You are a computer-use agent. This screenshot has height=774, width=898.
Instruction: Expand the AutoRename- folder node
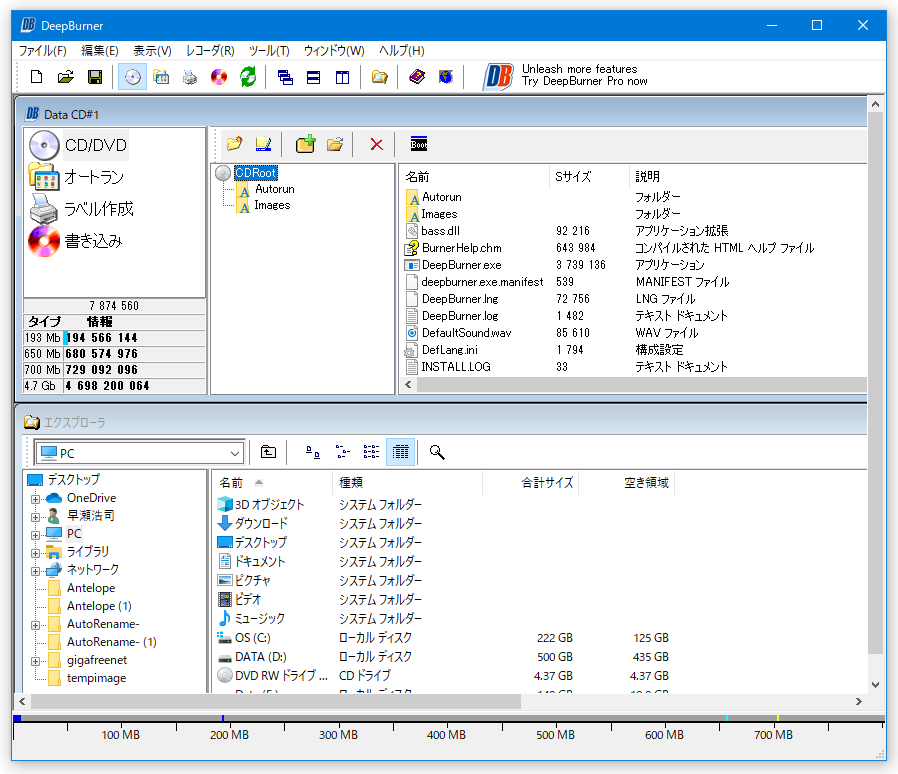coord(36,625)
